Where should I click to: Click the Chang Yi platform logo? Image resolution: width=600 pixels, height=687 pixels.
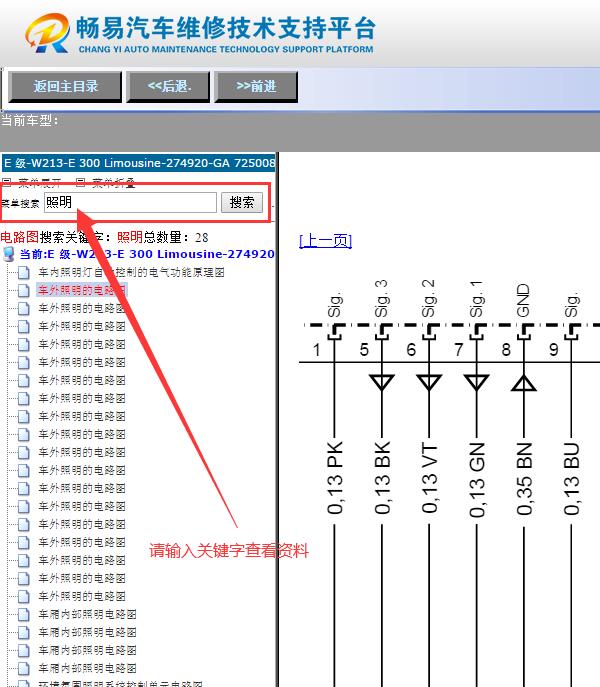[x=48, y=33]
